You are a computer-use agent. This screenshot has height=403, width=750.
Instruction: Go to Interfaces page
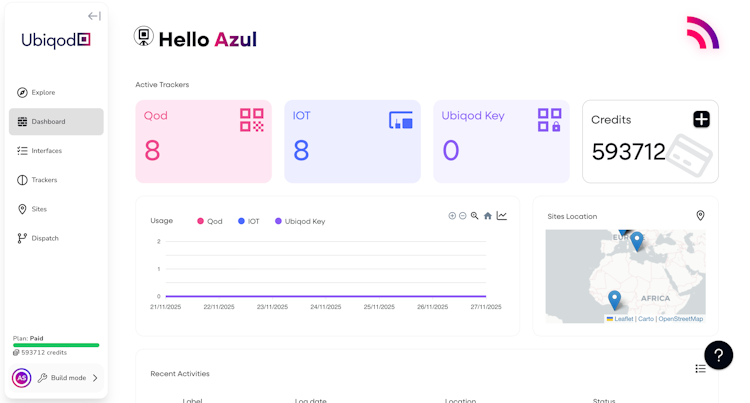pyautogui.click(x=56, y=151)
